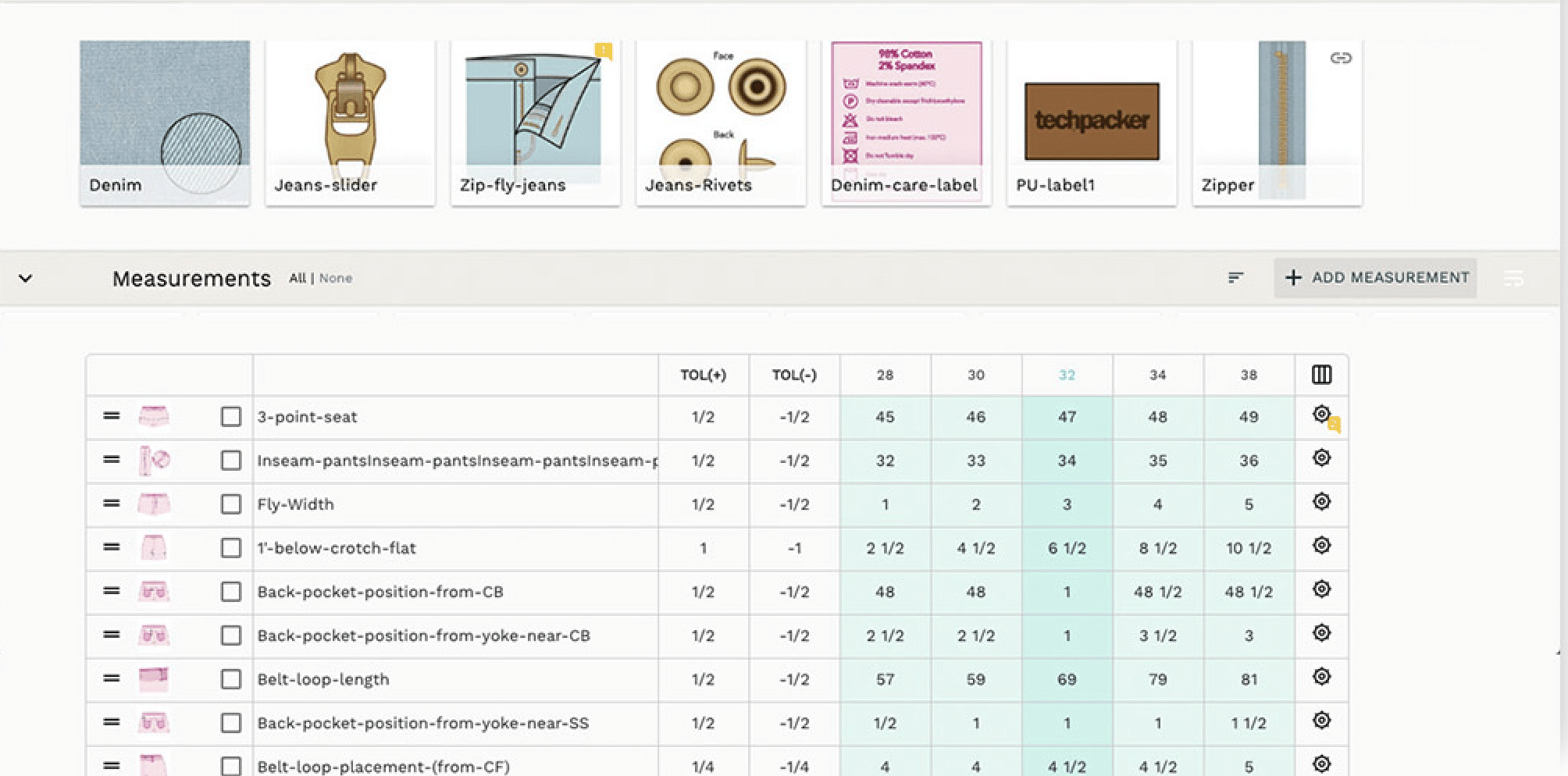
Task: Click target icon for Belt-loop-length row
Action: point(1321,676)
